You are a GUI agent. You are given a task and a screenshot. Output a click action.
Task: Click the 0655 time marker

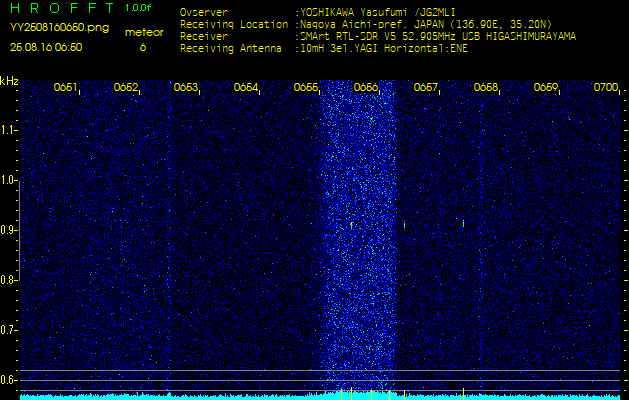(306, 87)
